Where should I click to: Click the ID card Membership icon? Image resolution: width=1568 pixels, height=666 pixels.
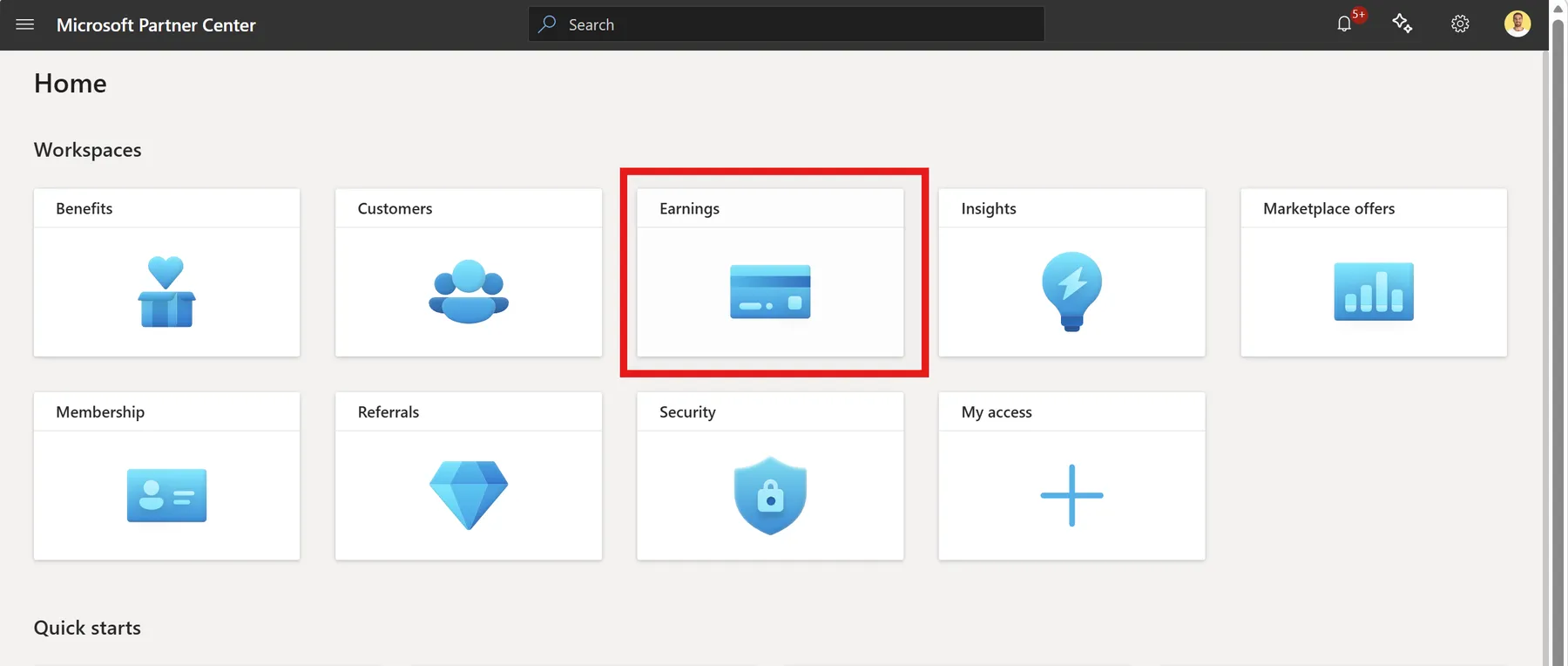coord(166,495)
